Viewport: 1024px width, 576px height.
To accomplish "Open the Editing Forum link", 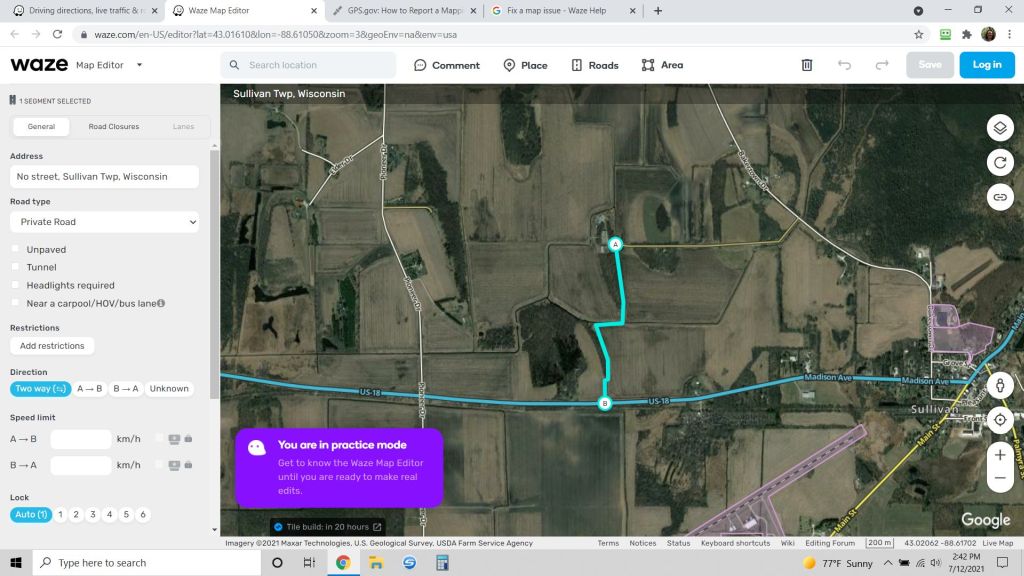I will coord(829,543).
